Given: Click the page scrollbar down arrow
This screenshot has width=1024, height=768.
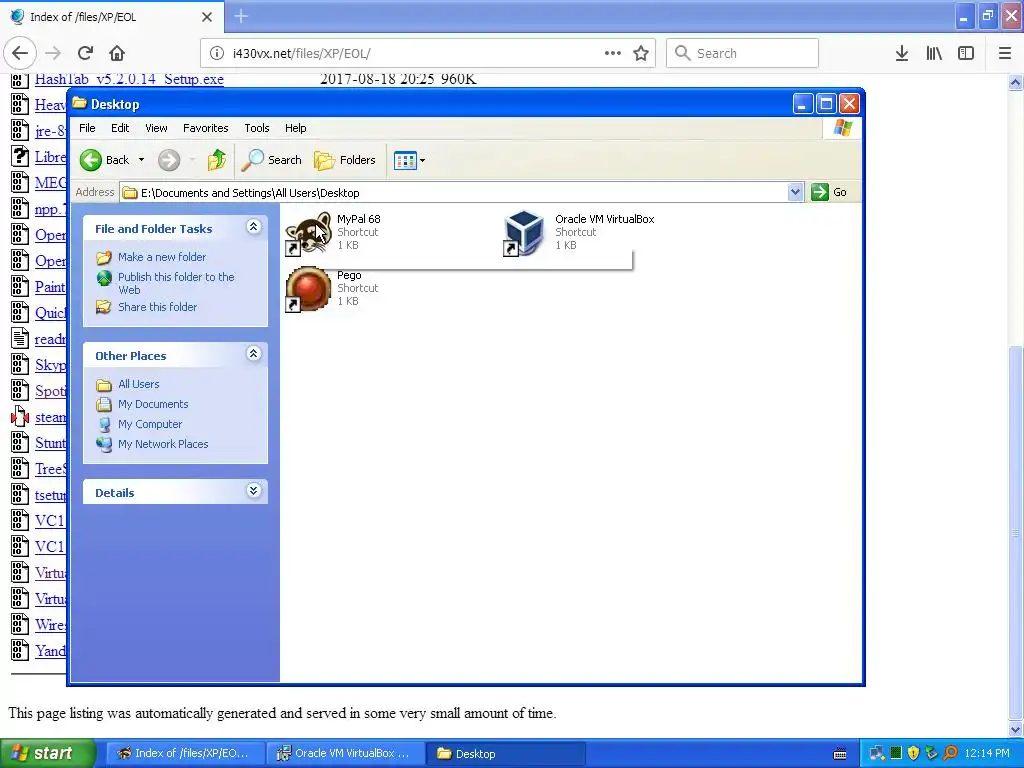Looking at the screenshot, I should pos(1015,729).
